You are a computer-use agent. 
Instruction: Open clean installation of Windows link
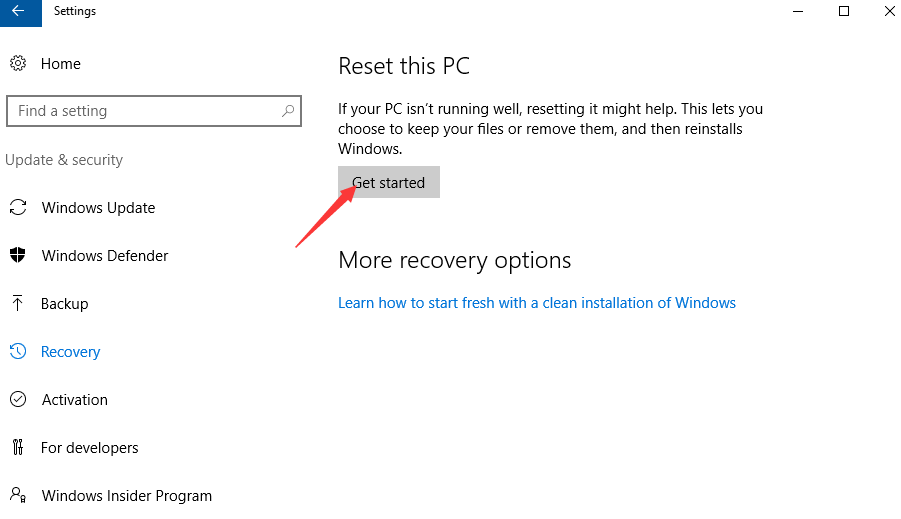pos(537,303)
